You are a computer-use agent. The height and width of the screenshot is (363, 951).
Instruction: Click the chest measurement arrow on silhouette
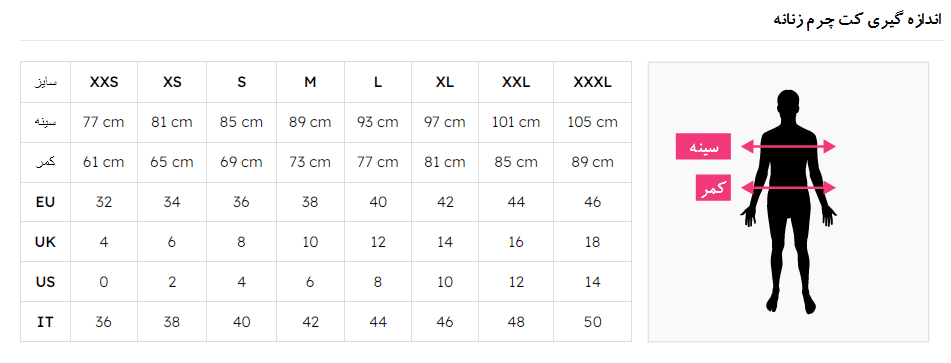pyautogui.click(x=788, y=146)
